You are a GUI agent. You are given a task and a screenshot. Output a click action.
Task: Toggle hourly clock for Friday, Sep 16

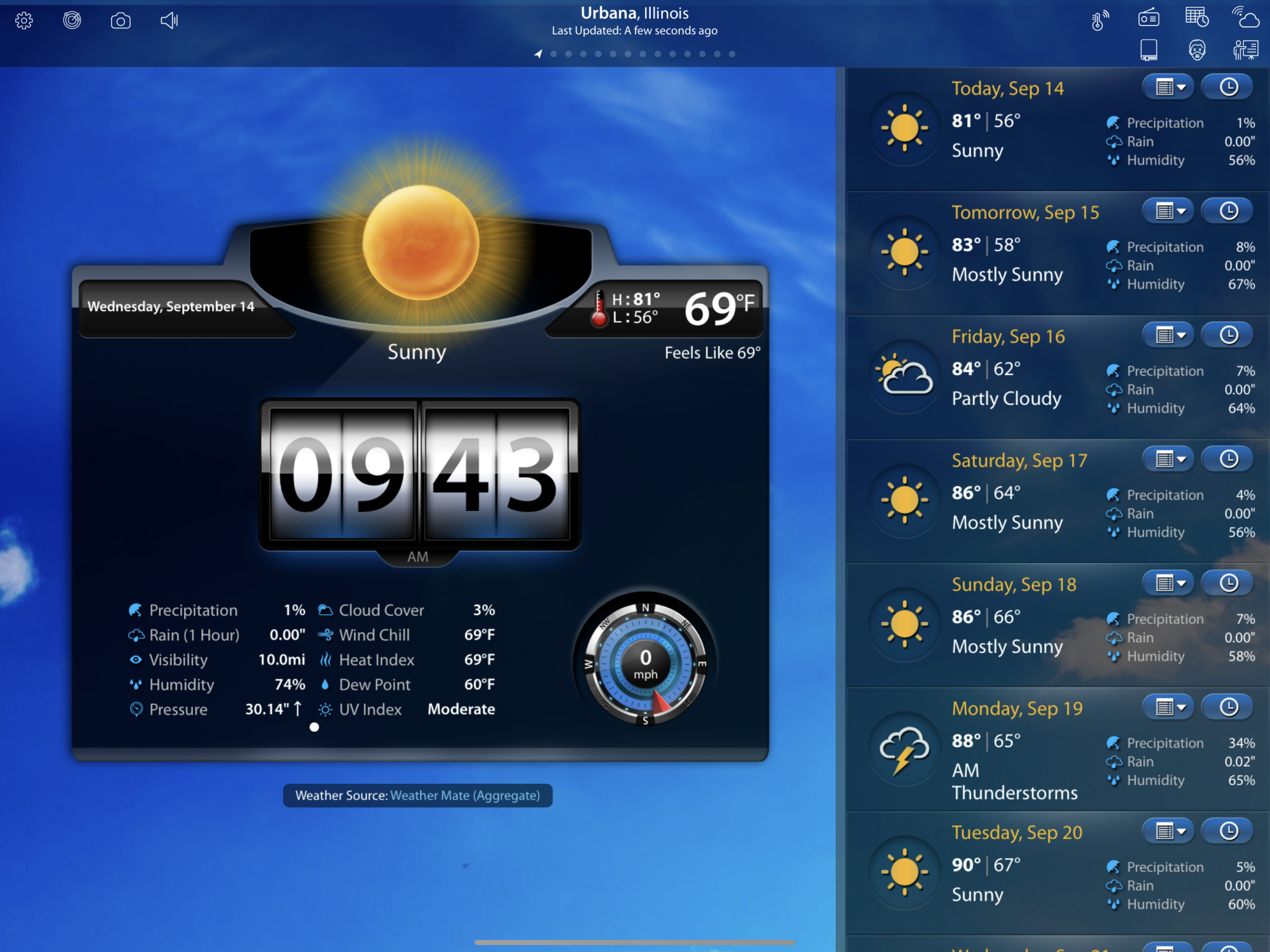coord(1228,335)
